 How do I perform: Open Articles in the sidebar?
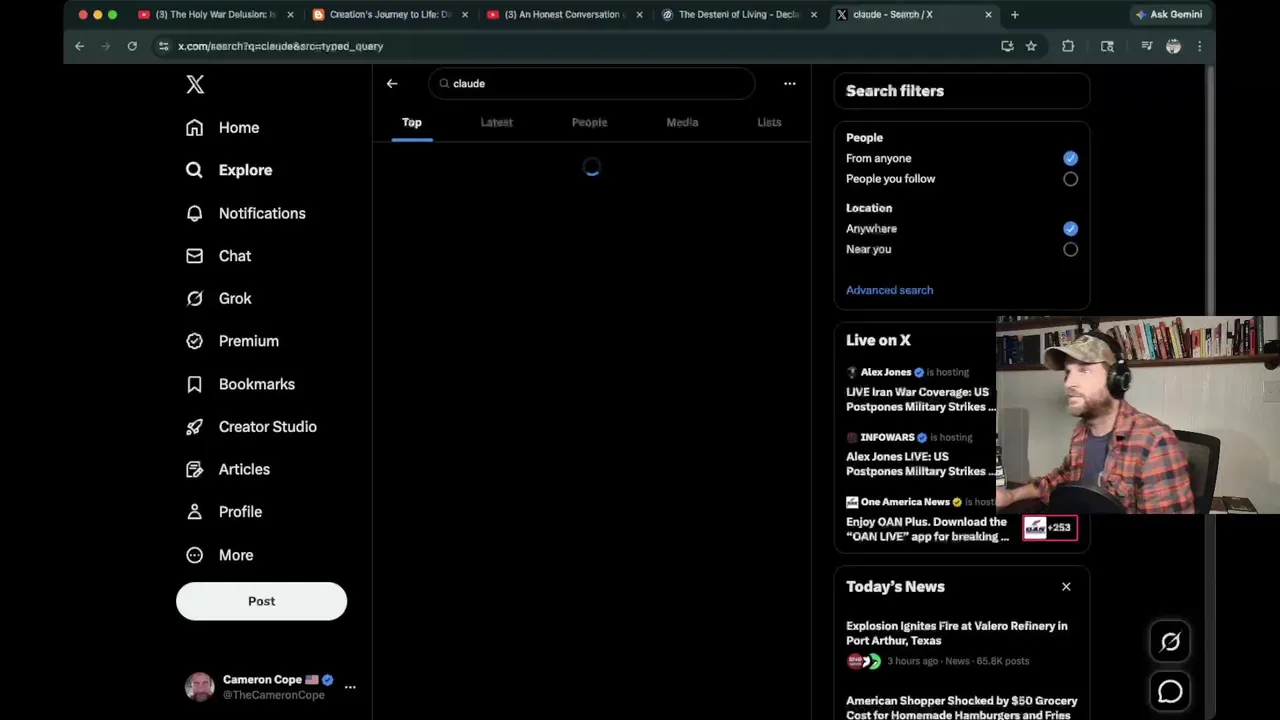[x=227, y=469]
